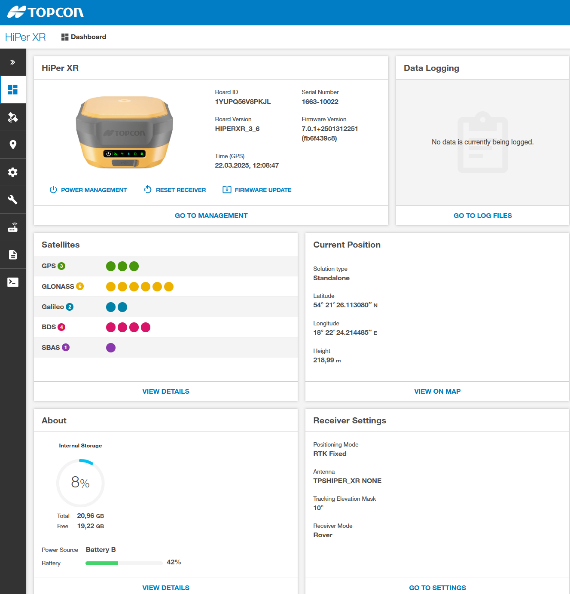Open the terminal console sidebar icon
Image resolution: width=570 pixels, height=594 pixels.
[13, 282]
